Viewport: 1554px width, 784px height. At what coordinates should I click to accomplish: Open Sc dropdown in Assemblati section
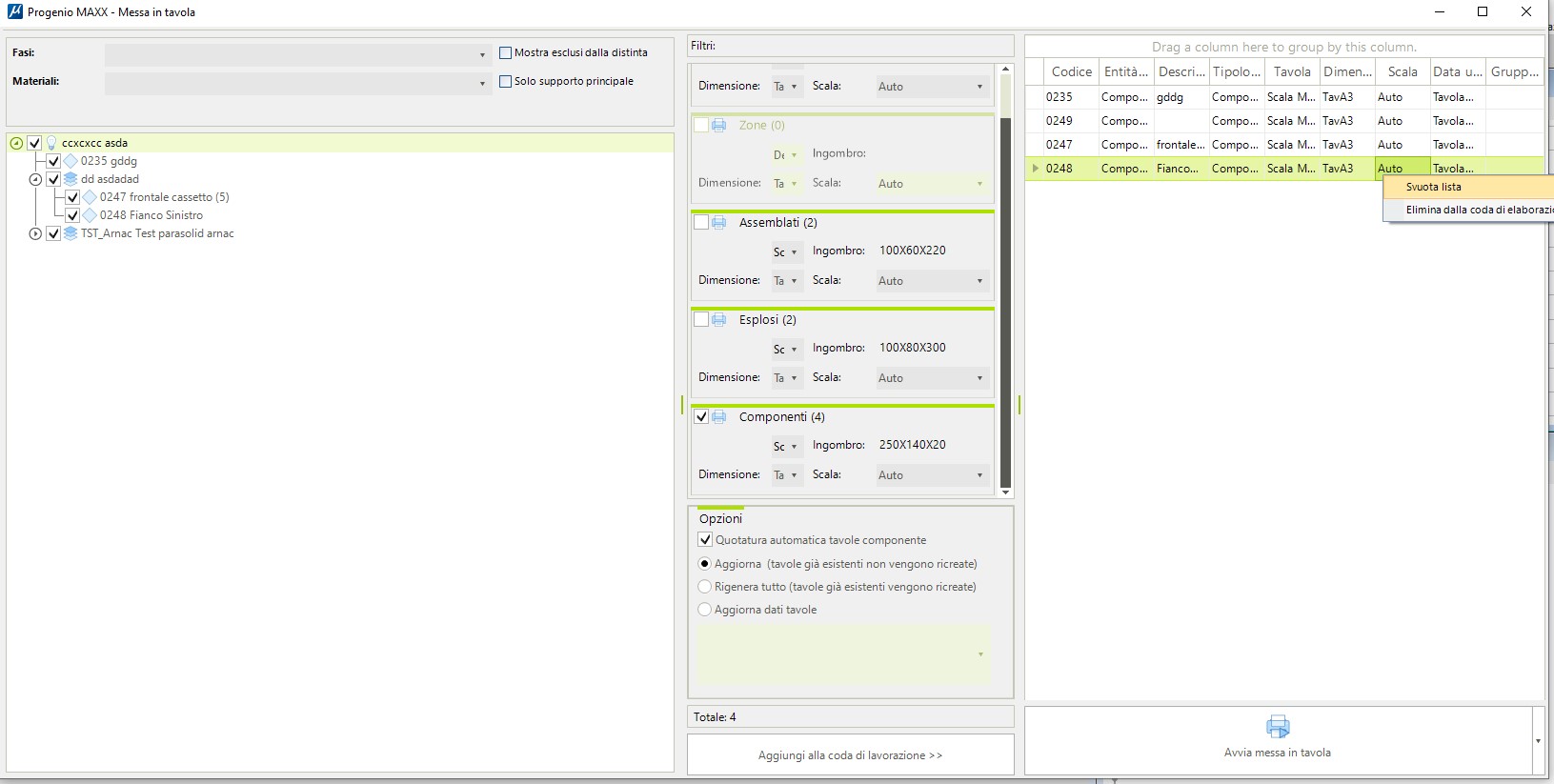[x=786, y=251]
